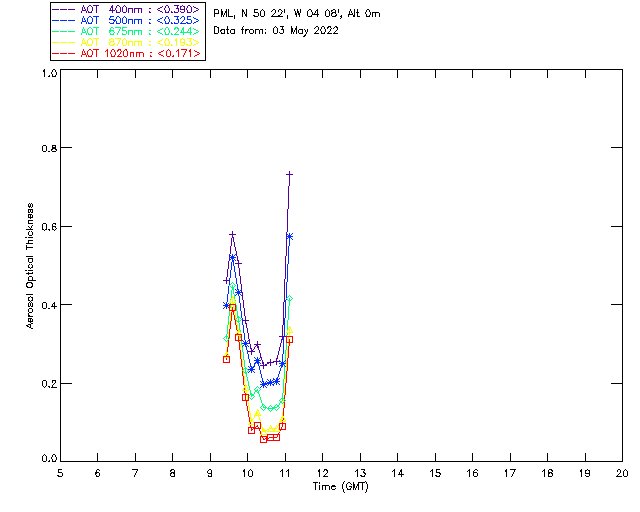Screen dimensions: 640x512
Task: Click the highest purple 400nm data point
Action: (289, 174)
